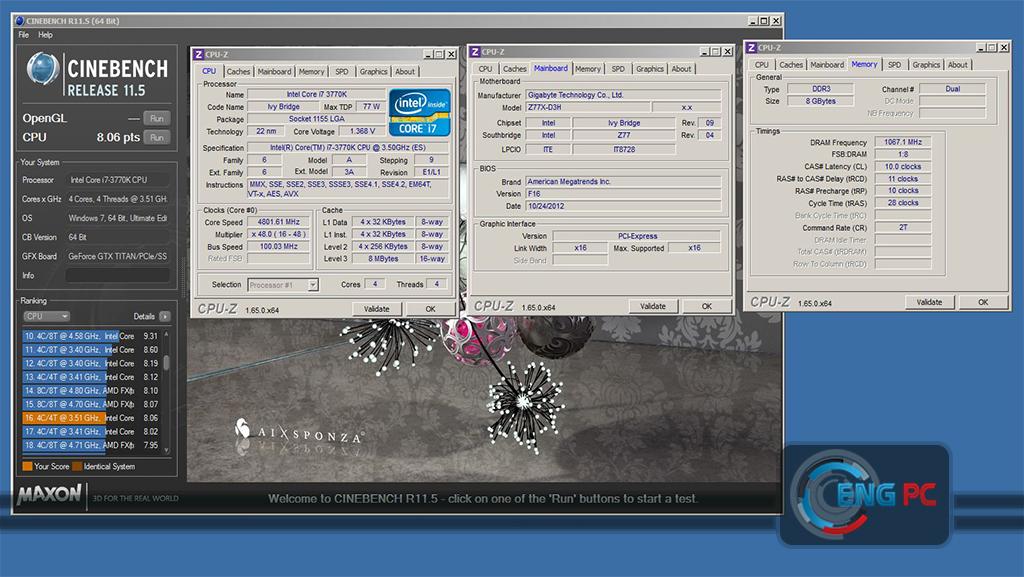Open the File menu in Cinebench
The width and height of the screenshot is (1024, 577).
click(x=24, y=35)
